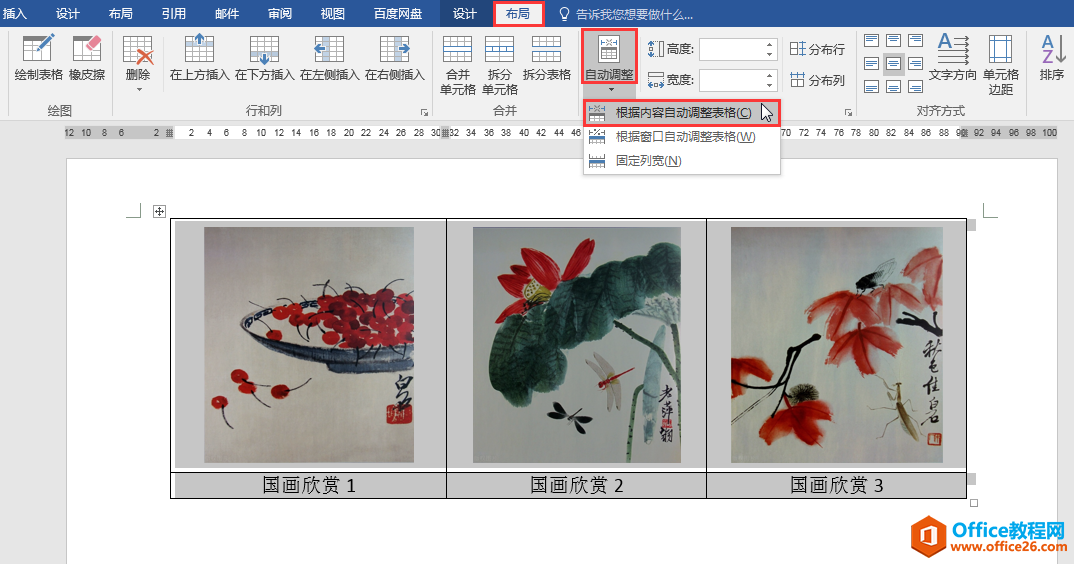Image resolution: width=1074 pixels, height=564 pixels.
Task: Open the AutoFit (自动调整) dropdown
Action: pos(609,62)
